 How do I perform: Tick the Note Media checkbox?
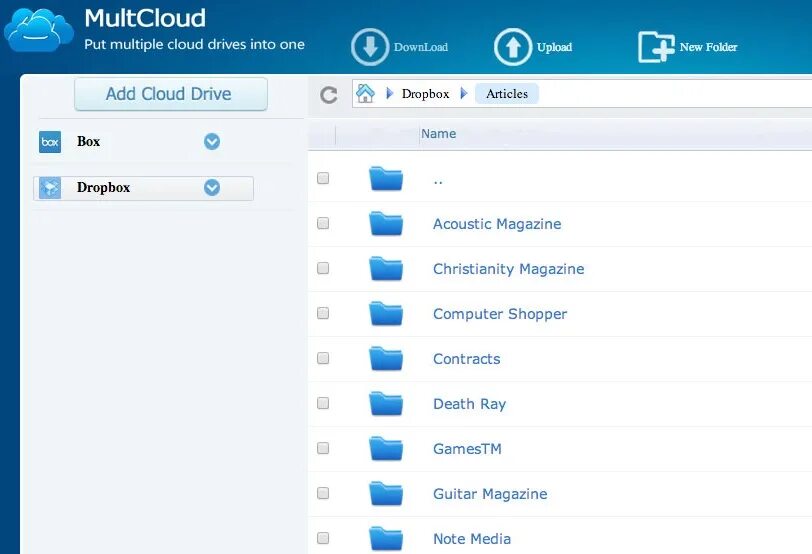click(x=323, y=538)
